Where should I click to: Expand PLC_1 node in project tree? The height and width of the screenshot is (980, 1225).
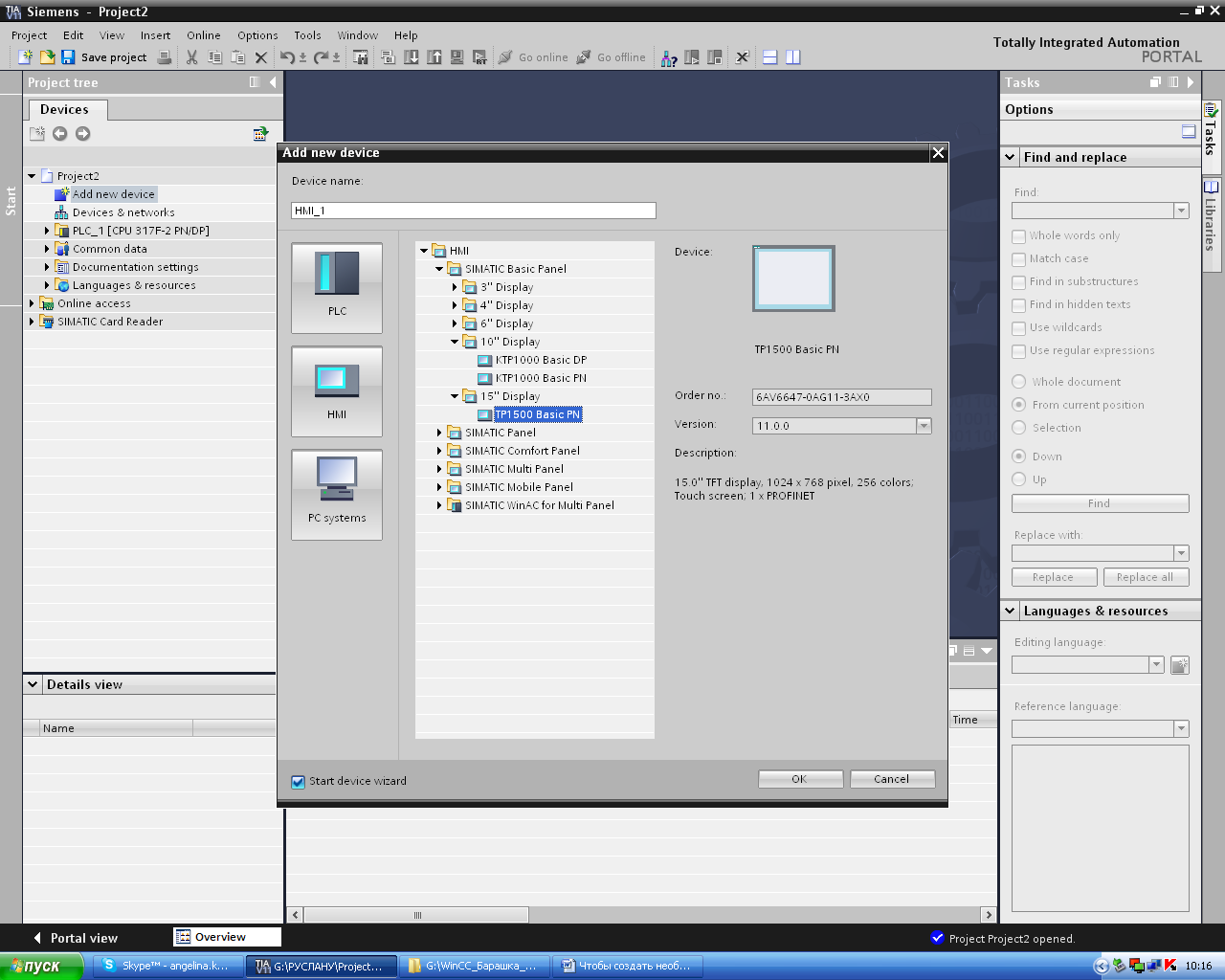[x=47, y=231]
